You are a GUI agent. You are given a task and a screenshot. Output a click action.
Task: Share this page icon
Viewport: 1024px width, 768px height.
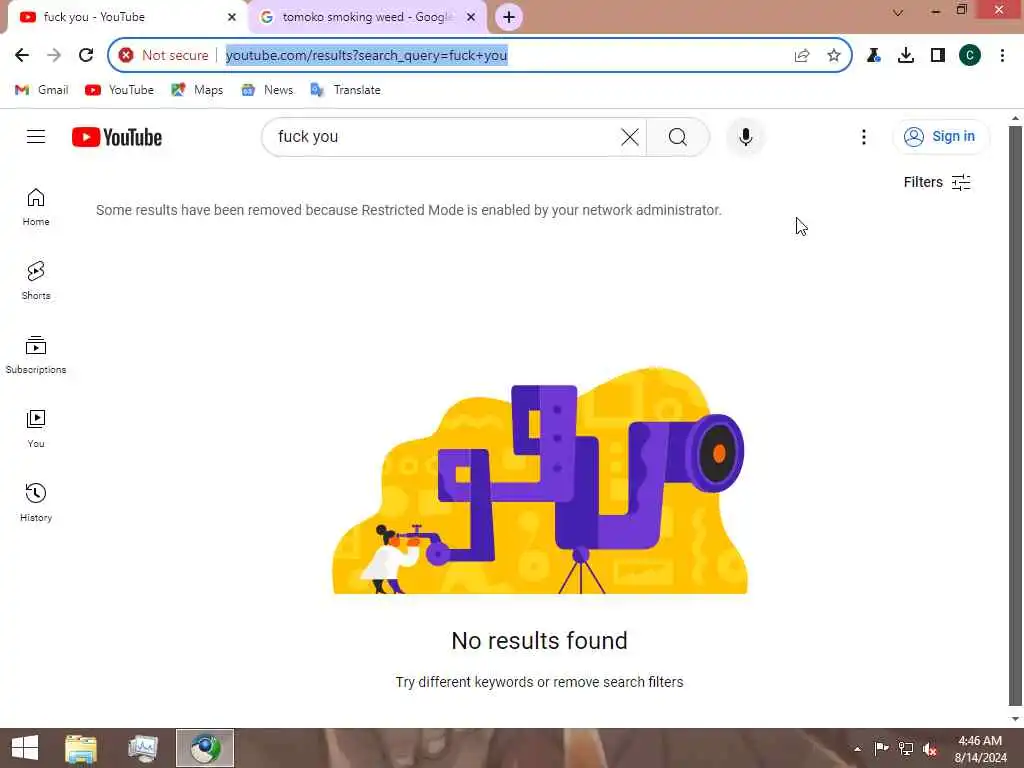pos(802,56)
